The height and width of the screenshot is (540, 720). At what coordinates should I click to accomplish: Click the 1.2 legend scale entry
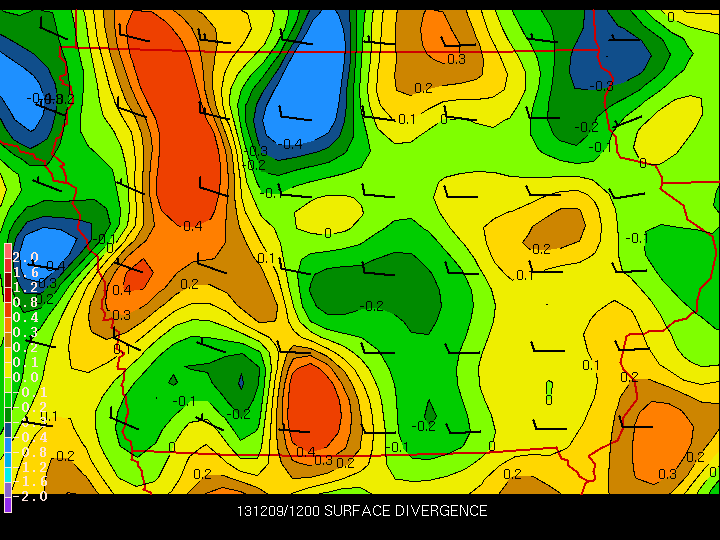tap(25, 286)
